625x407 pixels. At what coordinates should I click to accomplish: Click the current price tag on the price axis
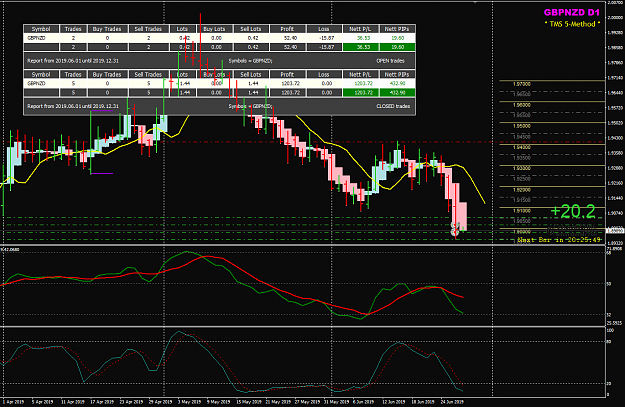point(615,230)
